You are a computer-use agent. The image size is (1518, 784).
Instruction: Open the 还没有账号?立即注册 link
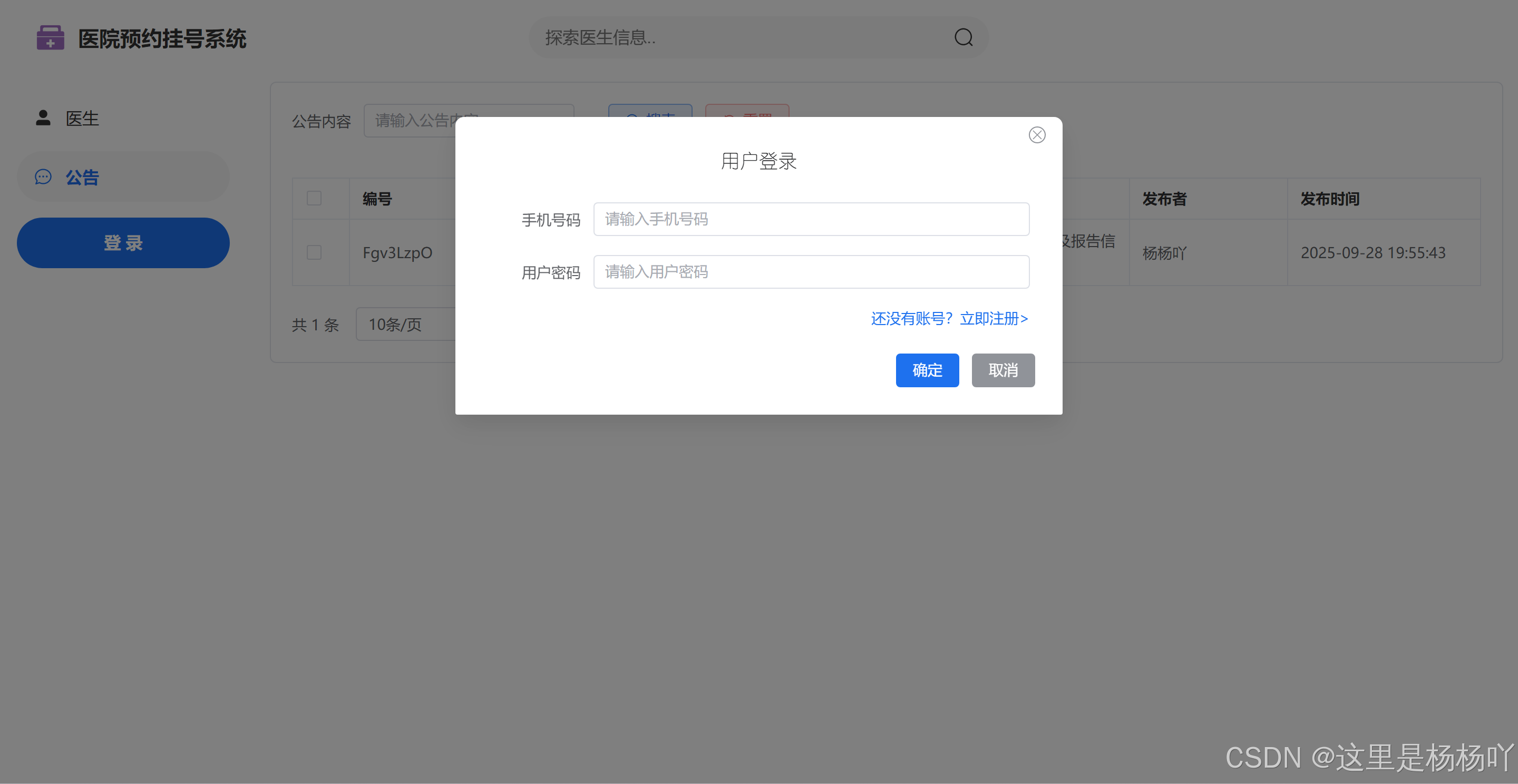(x=949, y=319)
